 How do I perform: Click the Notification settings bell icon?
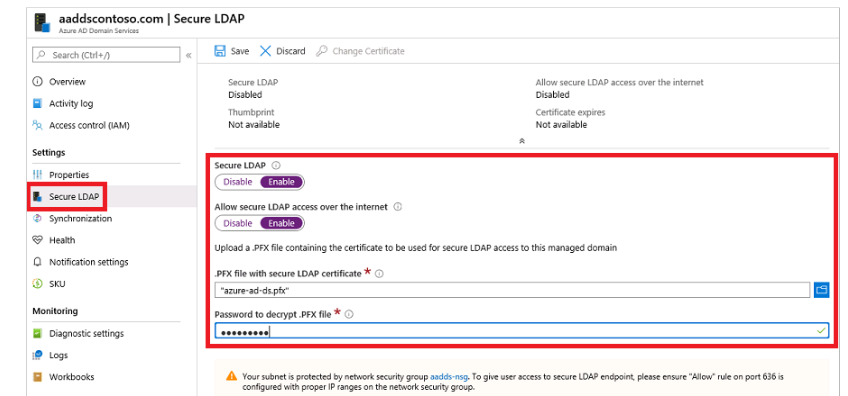point(37,262)
